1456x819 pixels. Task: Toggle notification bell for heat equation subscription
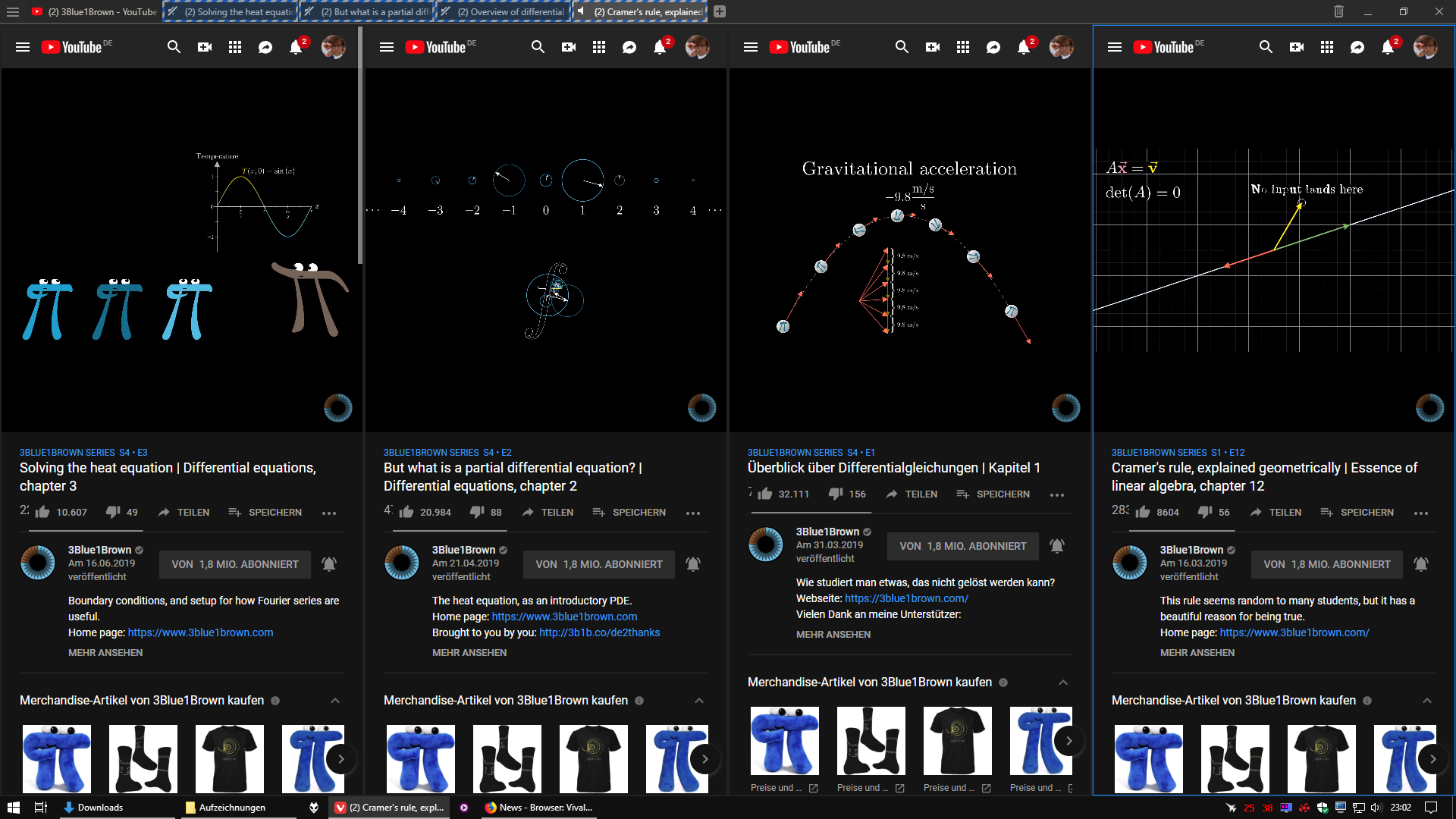(329, 564)
